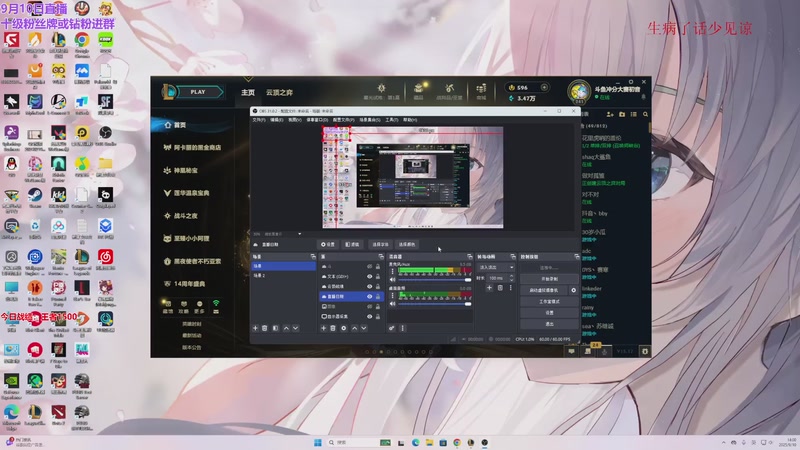Toggle visibility of the highlighted selected source
This screenshot has height=450, width=800.
click(369, 296)
